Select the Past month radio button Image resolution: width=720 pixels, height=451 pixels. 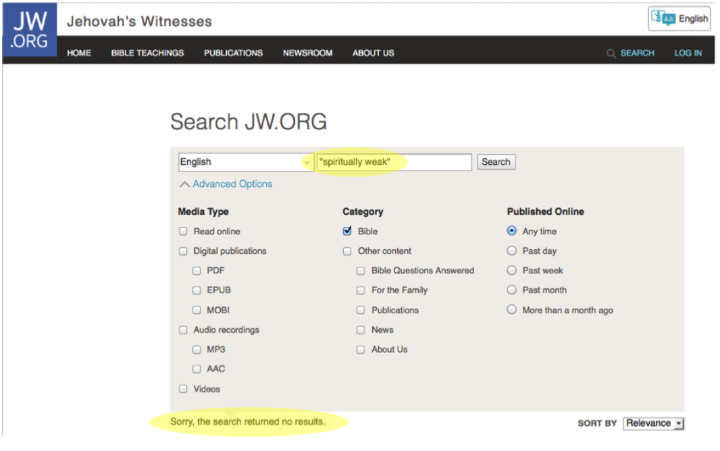(x=512, y=290)
